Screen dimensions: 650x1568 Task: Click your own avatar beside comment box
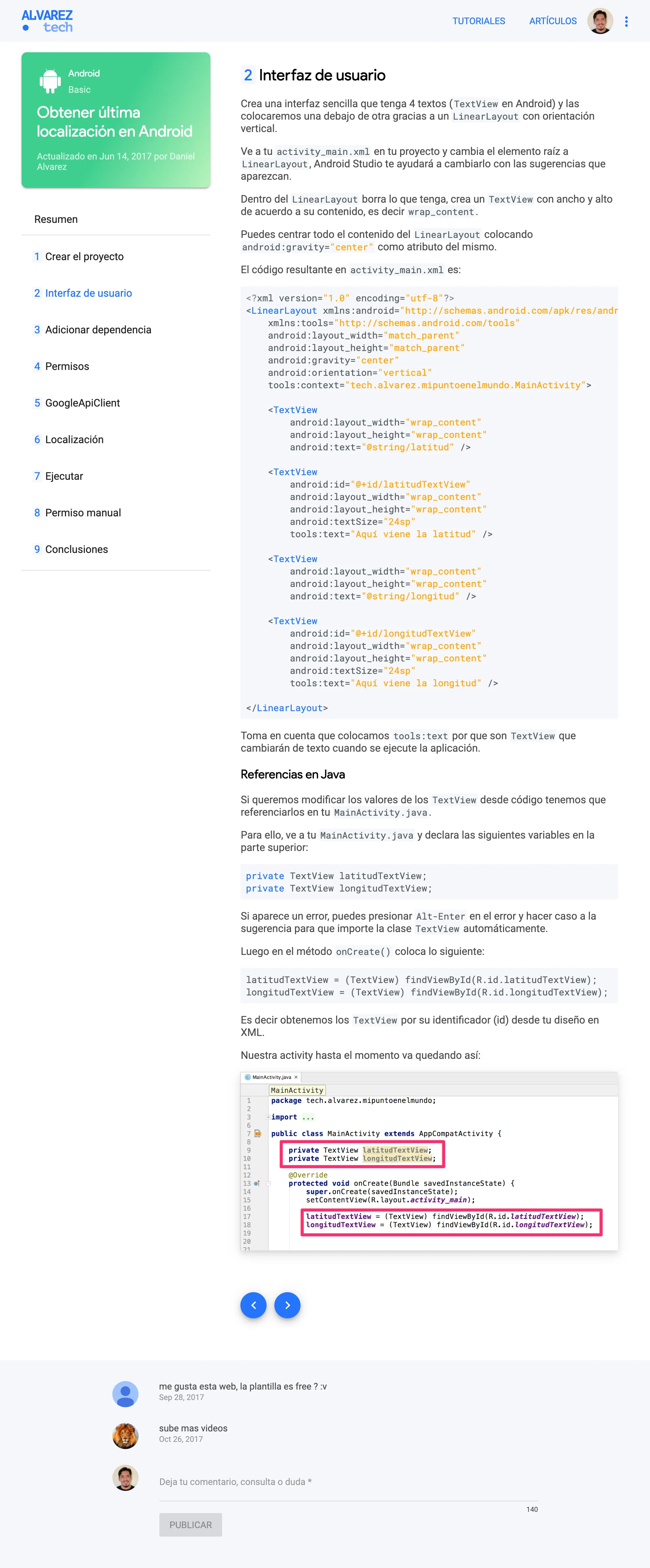(x=125, y=1478)
